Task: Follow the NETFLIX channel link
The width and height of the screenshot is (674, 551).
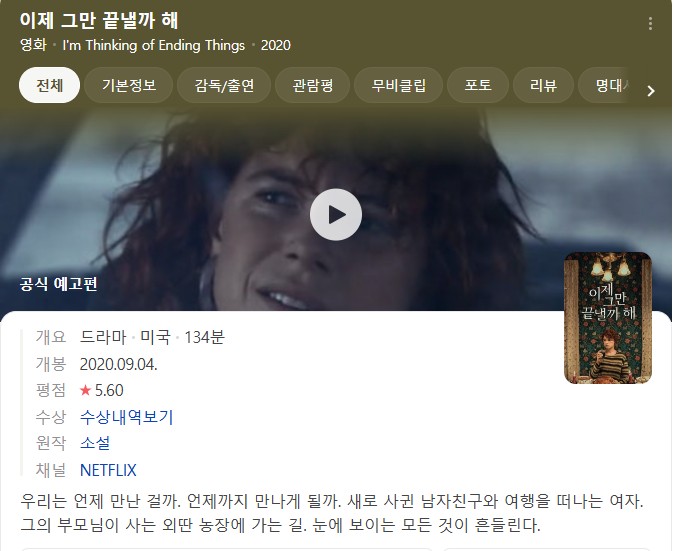Action: [x=108, y=470]
